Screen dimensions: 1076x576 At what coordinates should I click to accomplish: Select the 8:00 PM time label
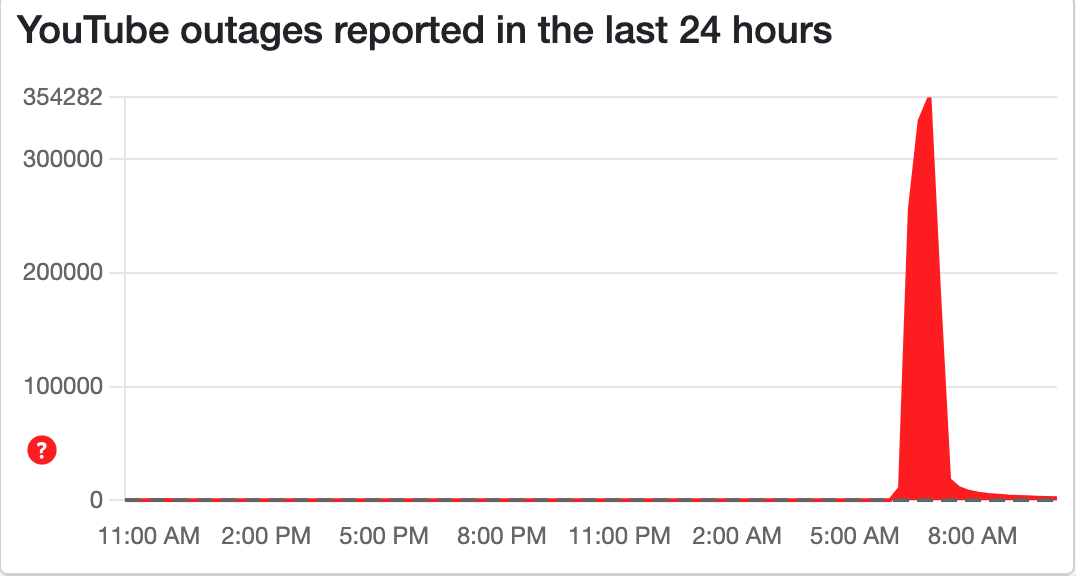click(x=500, y=537)
